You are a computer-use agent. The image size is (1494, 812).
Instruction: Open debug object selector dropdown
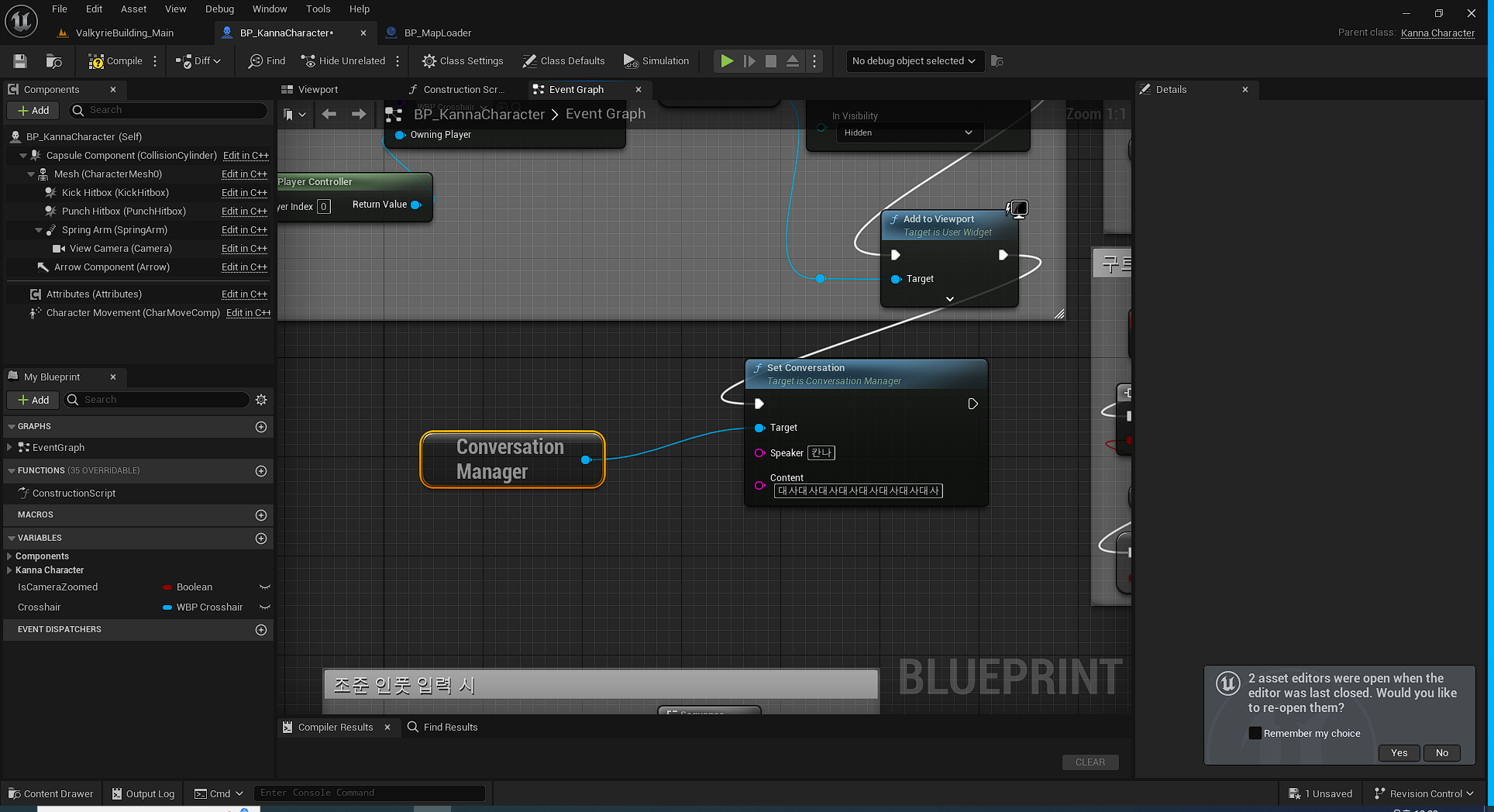click(914, 61)
